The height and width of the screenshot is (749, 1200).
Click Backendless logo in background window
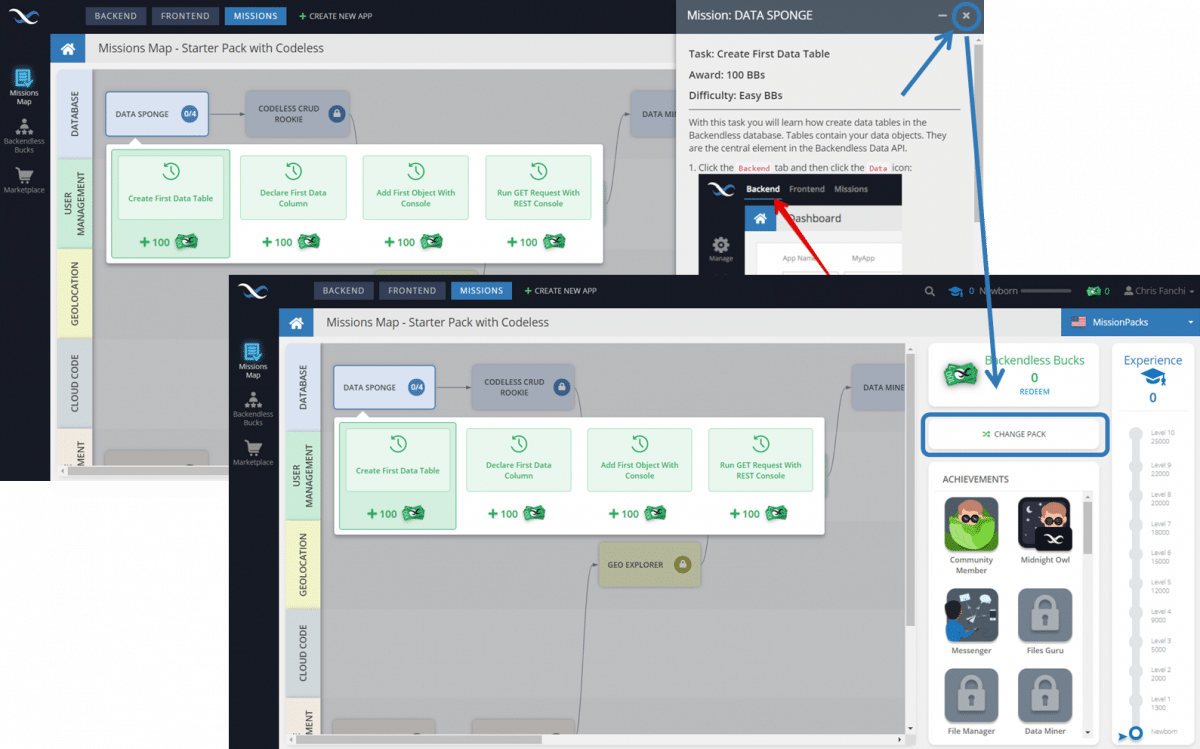[24, 16]
